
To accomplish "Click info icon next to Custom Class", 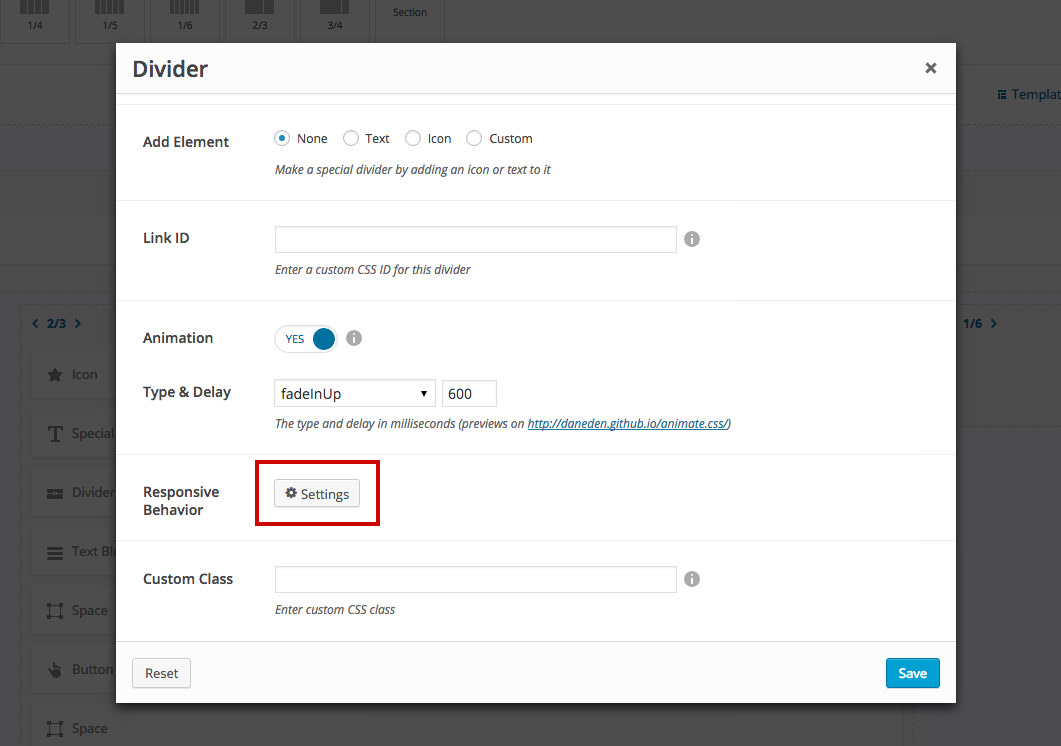I will point(692,579).
